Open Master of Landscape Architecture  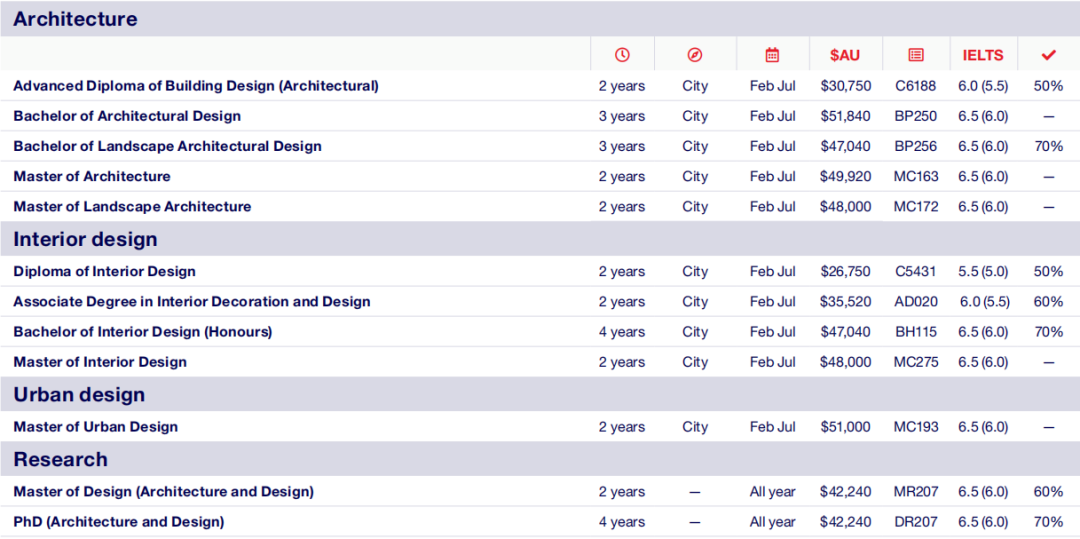[132, 207]
